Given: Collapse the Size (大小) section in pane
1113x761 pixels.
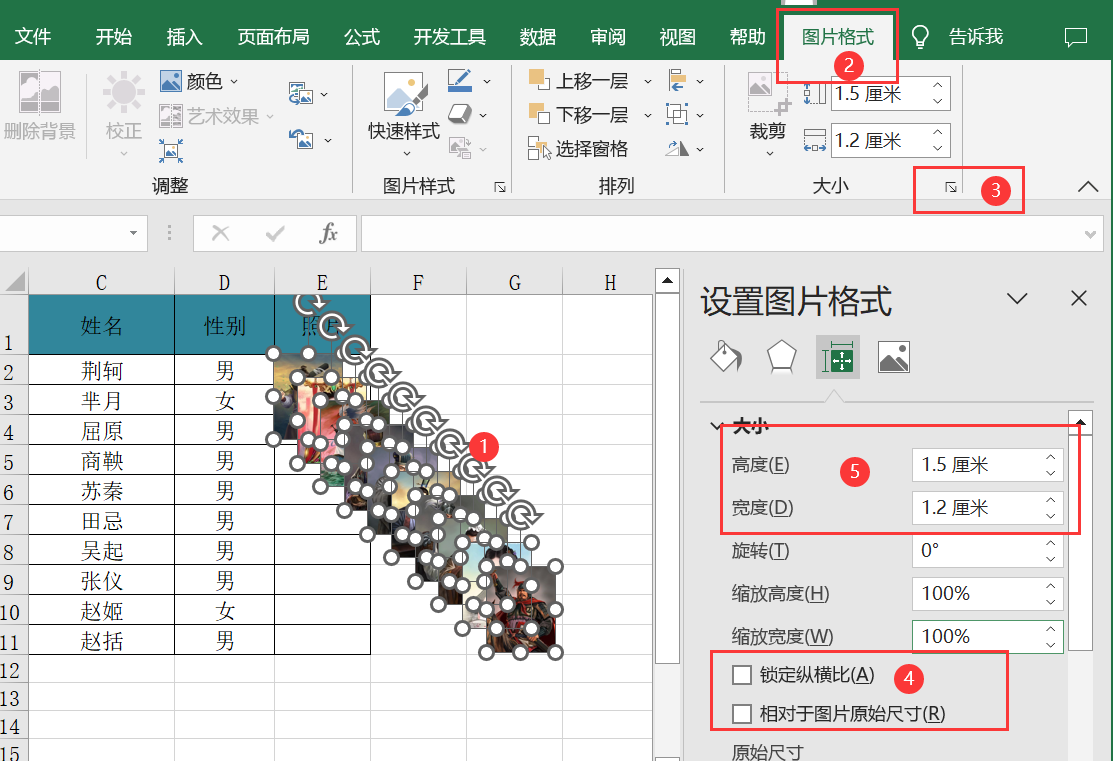Looking at the screenshot, I should (x=716, y=426).
